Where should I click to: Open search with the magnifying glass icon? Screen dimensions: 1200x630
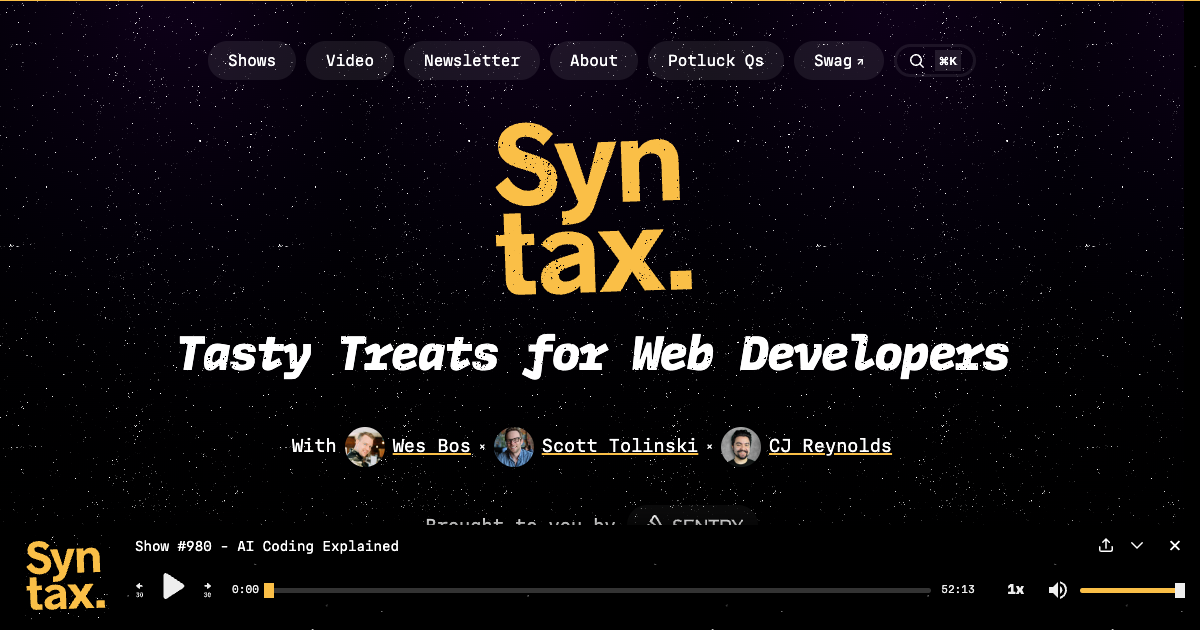click(916, 61)
